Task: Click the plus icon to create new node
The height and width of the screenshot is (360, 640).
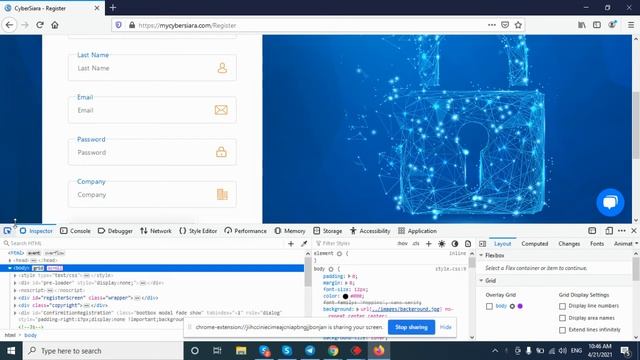Action: coord(291,244)
